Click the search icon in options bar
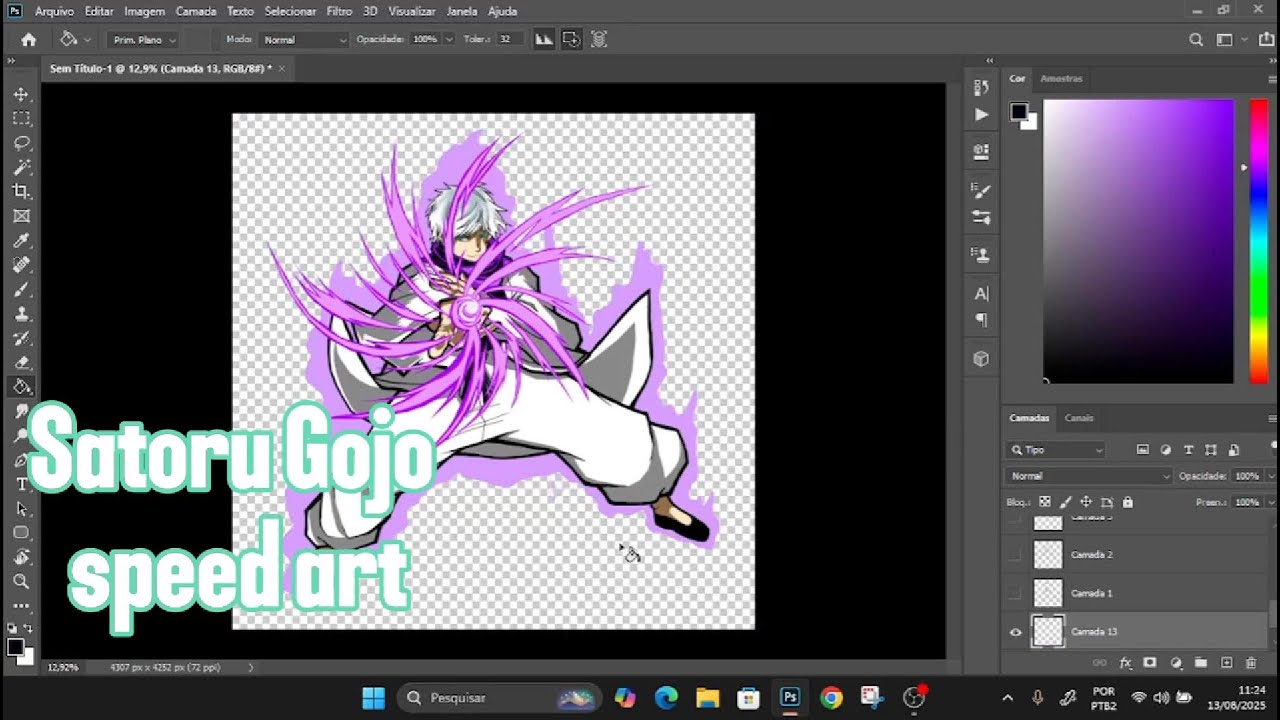 pyautogui.click(x=1196, y=40)
